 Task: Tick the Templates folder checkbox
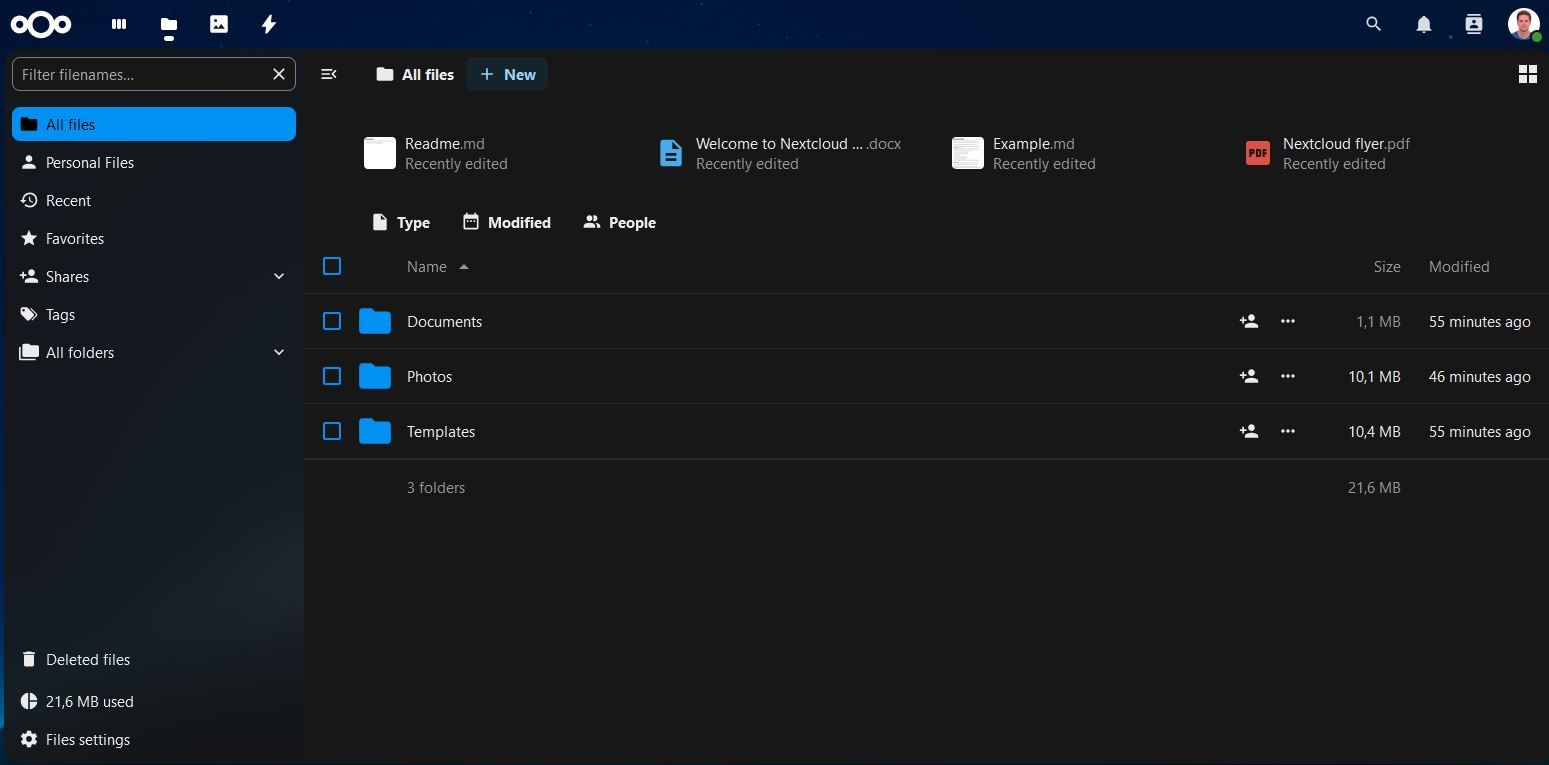pos(332,431)
